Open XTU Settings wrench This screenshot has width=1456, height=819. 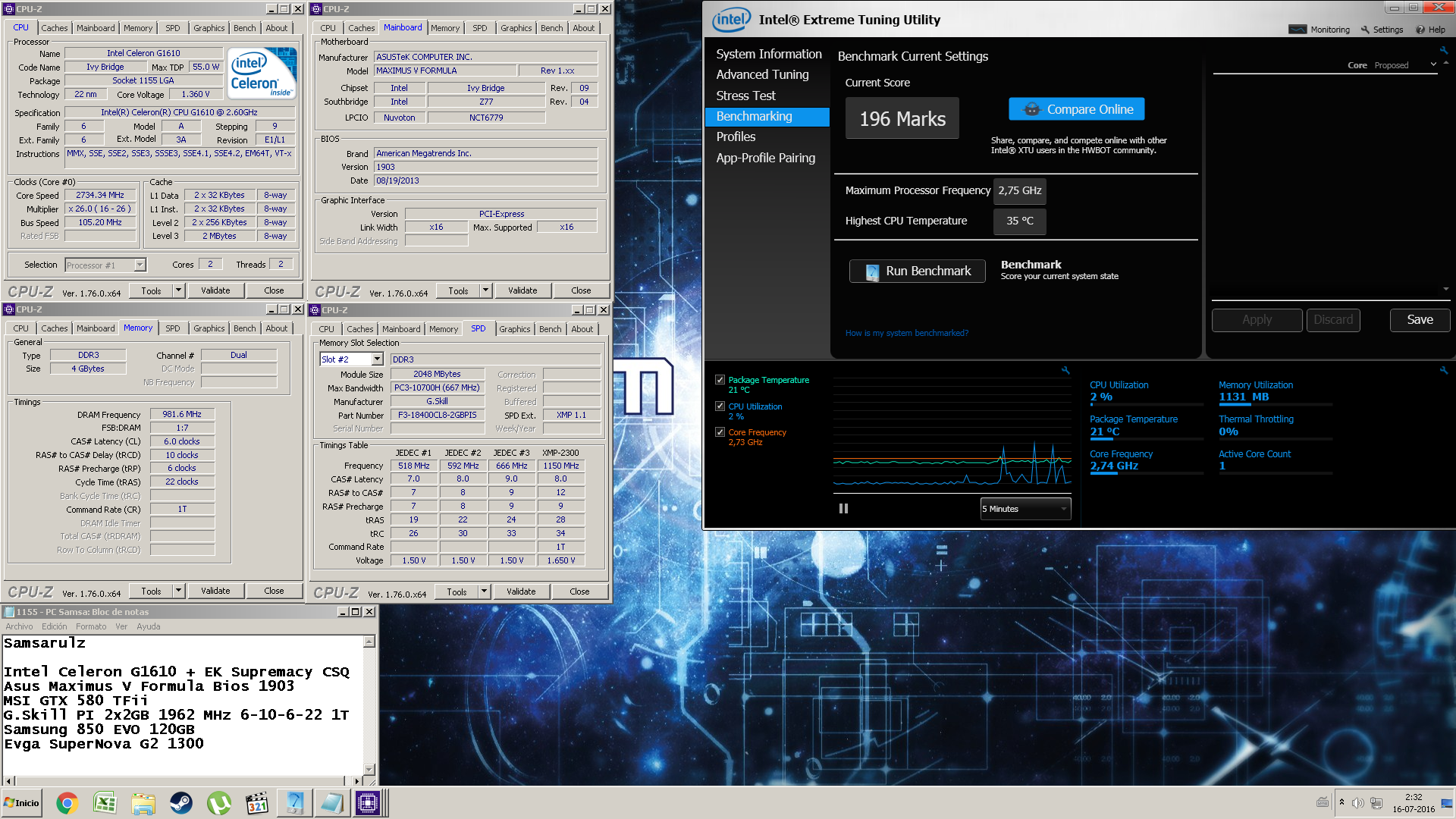(1382, 30)
